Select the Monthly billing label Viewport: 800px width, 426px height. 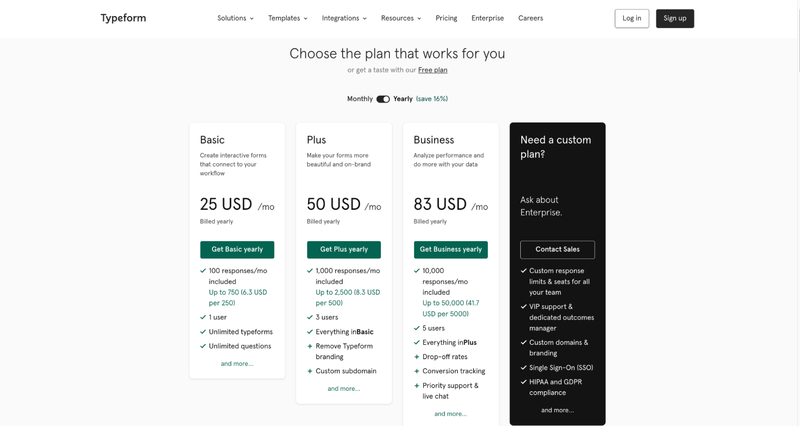360,99
